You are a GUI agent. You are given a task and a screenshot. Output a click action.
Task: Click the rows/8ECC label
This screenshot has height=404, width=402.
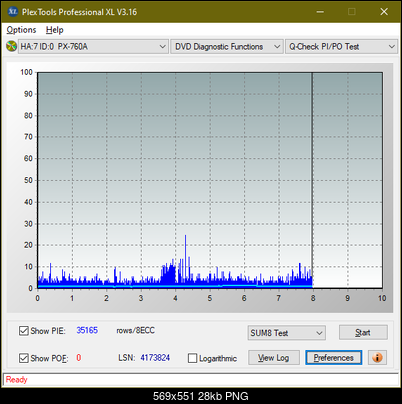[135, 330]
